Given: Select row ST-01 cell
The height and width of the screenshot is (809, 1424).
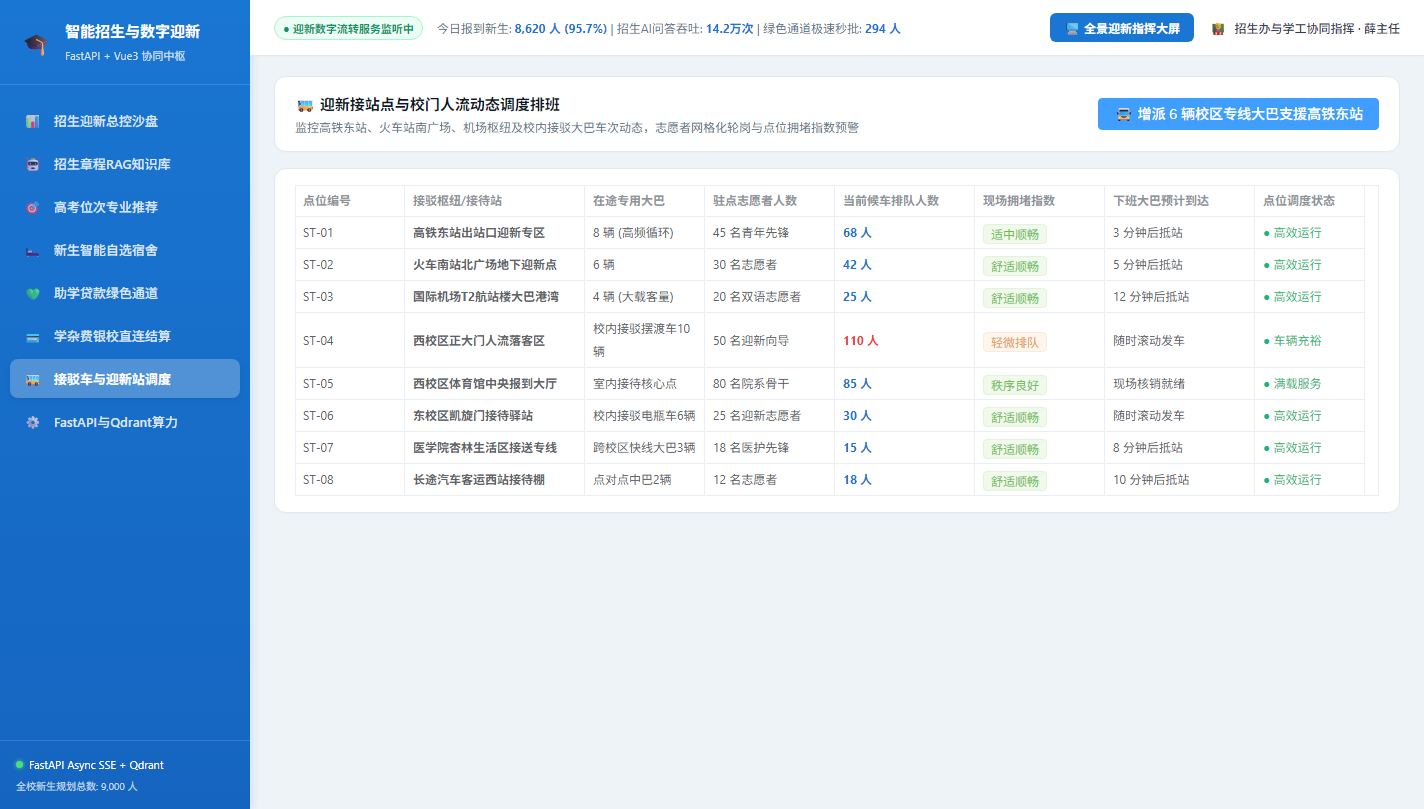Looking at the screenshot, I should point(350,233).
